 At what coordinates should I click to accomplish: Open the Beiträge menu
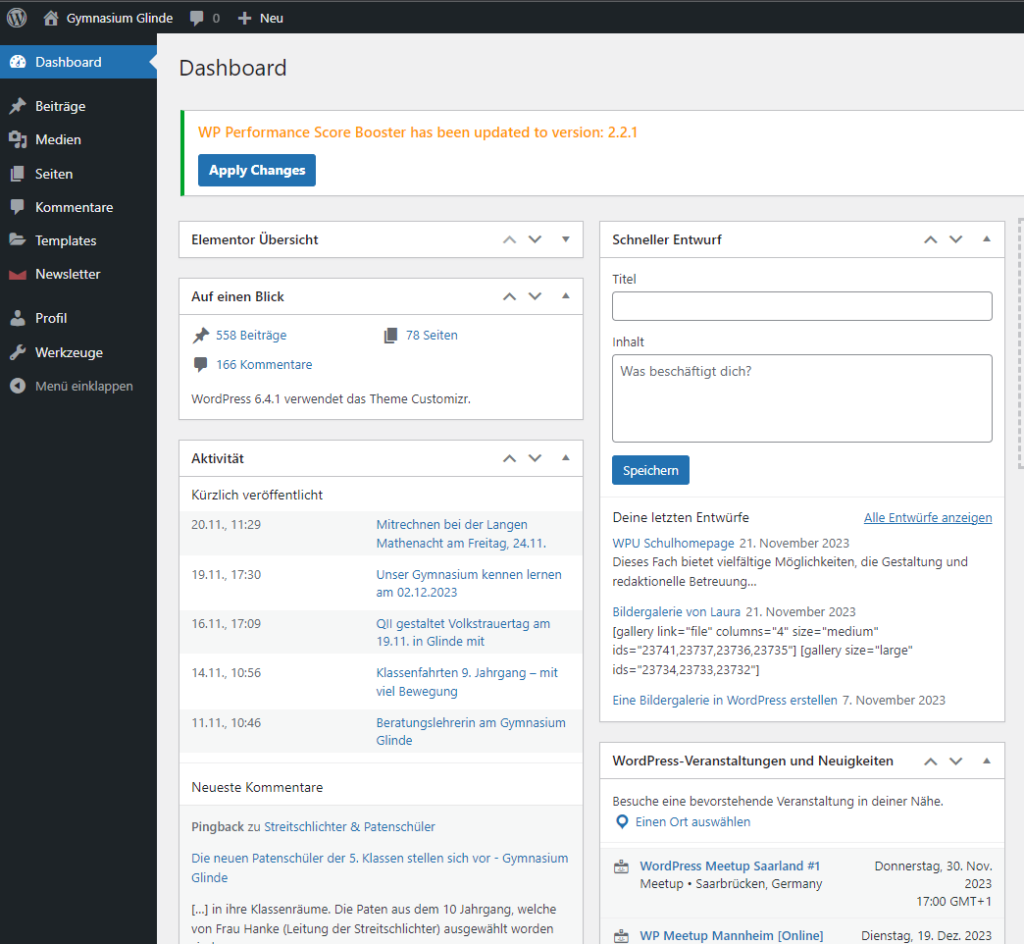click(60, 106)
